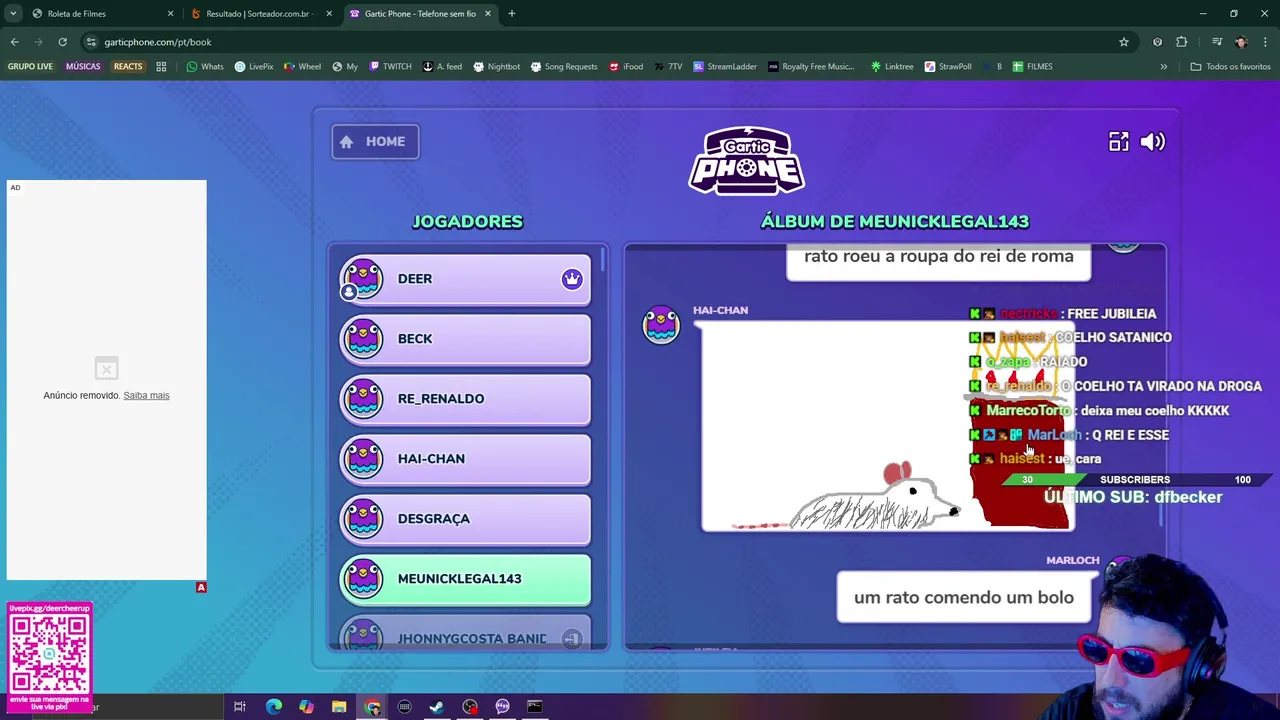
Task: Click the HAI-CHAN avatar beside the drawing
Action: tap(661, 325)
